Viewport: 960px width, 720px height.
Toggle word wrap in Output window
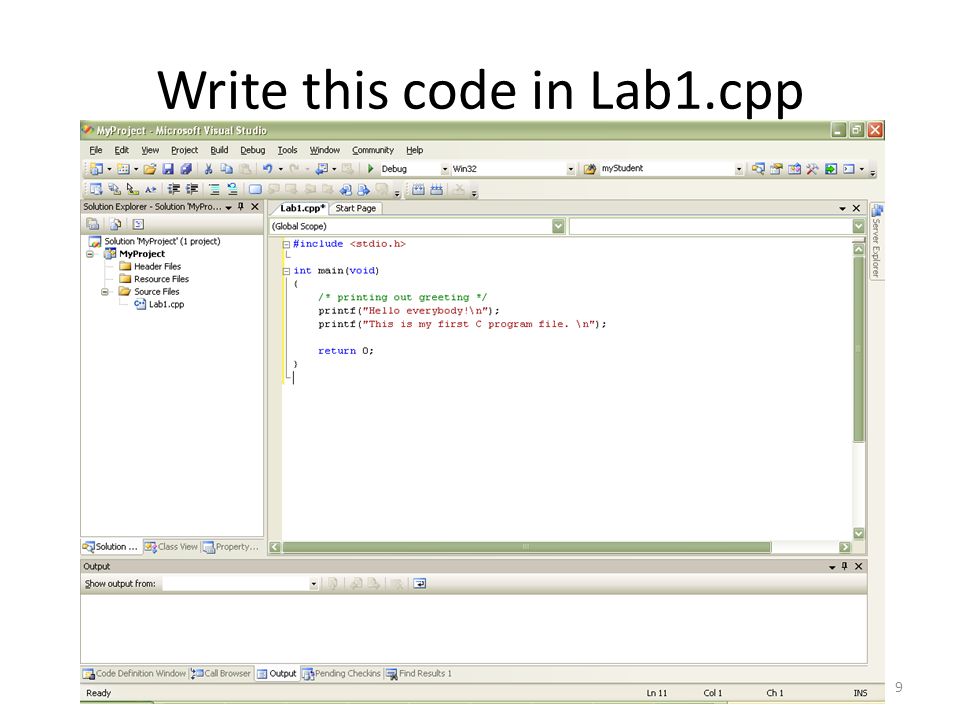[419, 583]
